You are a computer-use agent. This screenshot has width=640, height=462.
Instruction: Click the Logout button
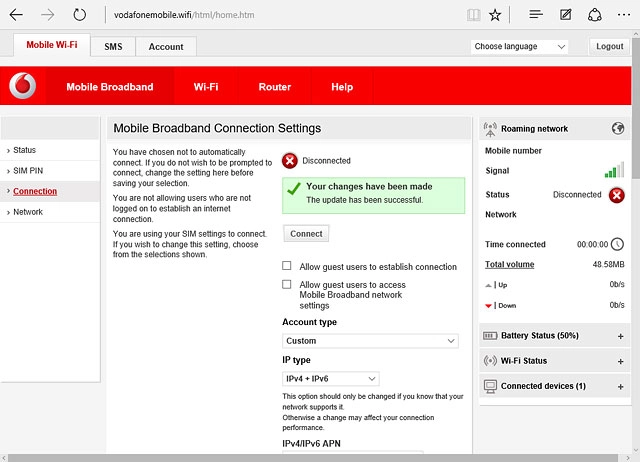point(609,47)
